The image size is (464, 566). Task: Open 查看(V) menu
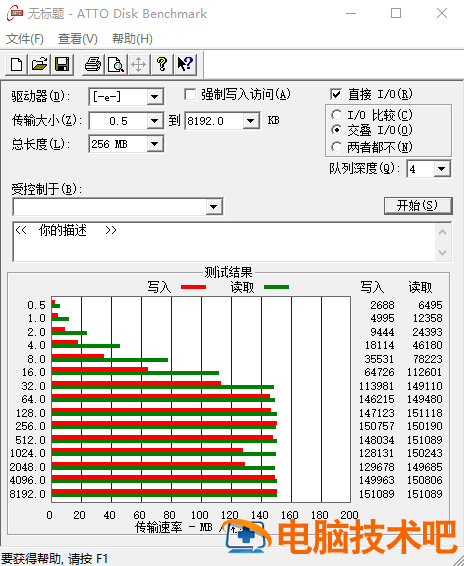coord(78,39)
